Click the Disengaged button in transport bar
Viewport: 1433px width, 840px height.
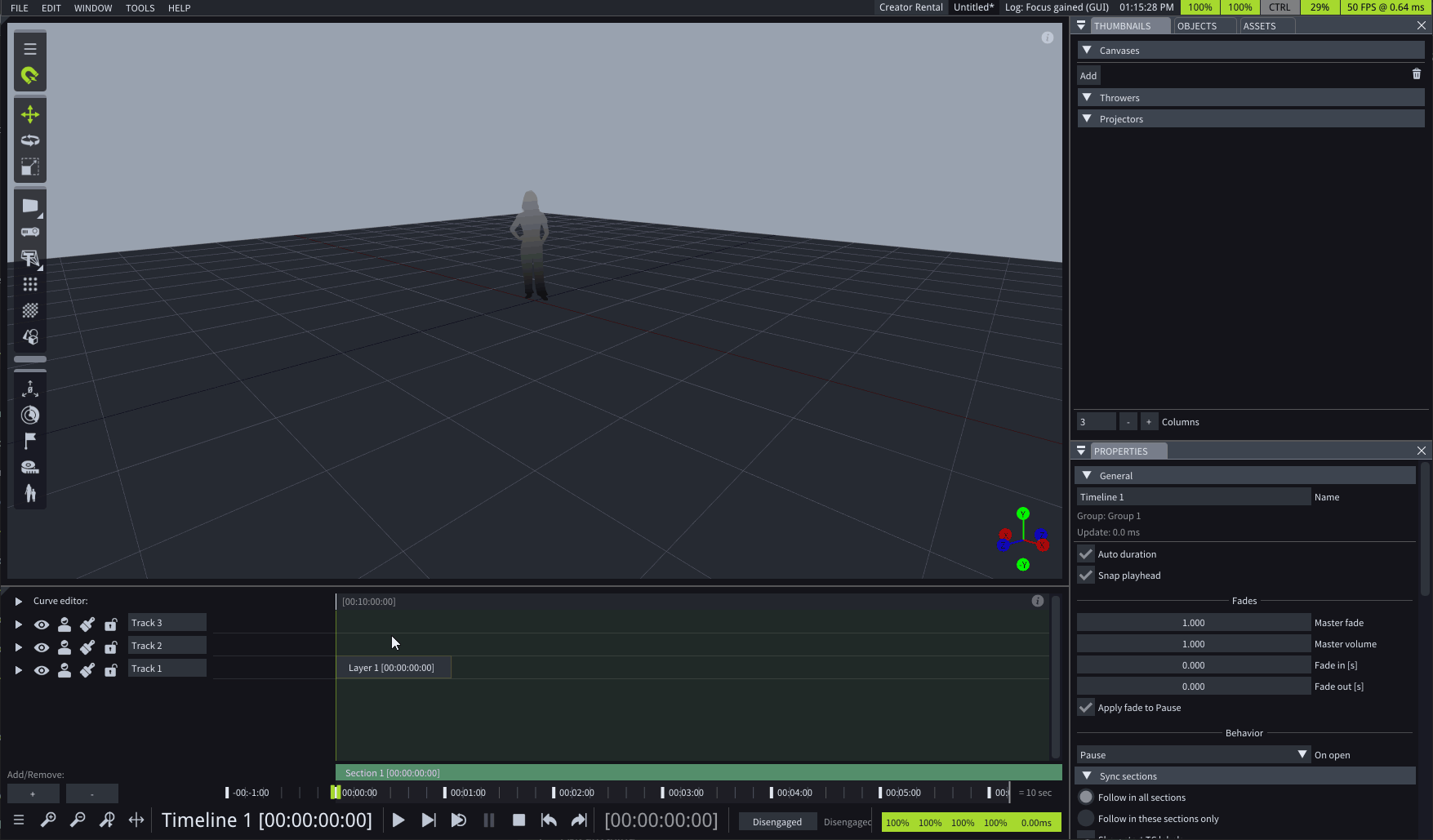[x=777, y=822]
